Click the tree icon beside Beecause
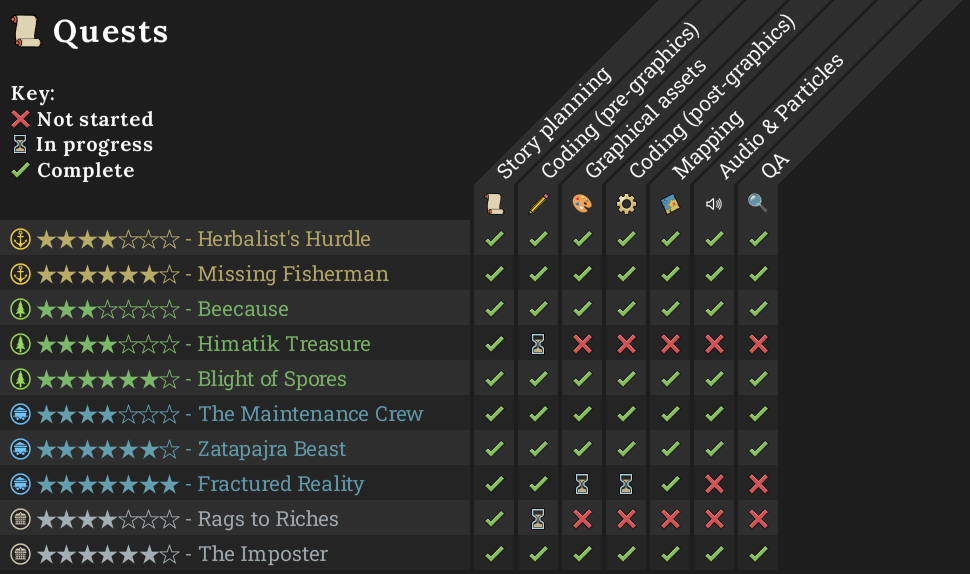 pos(20,309)
